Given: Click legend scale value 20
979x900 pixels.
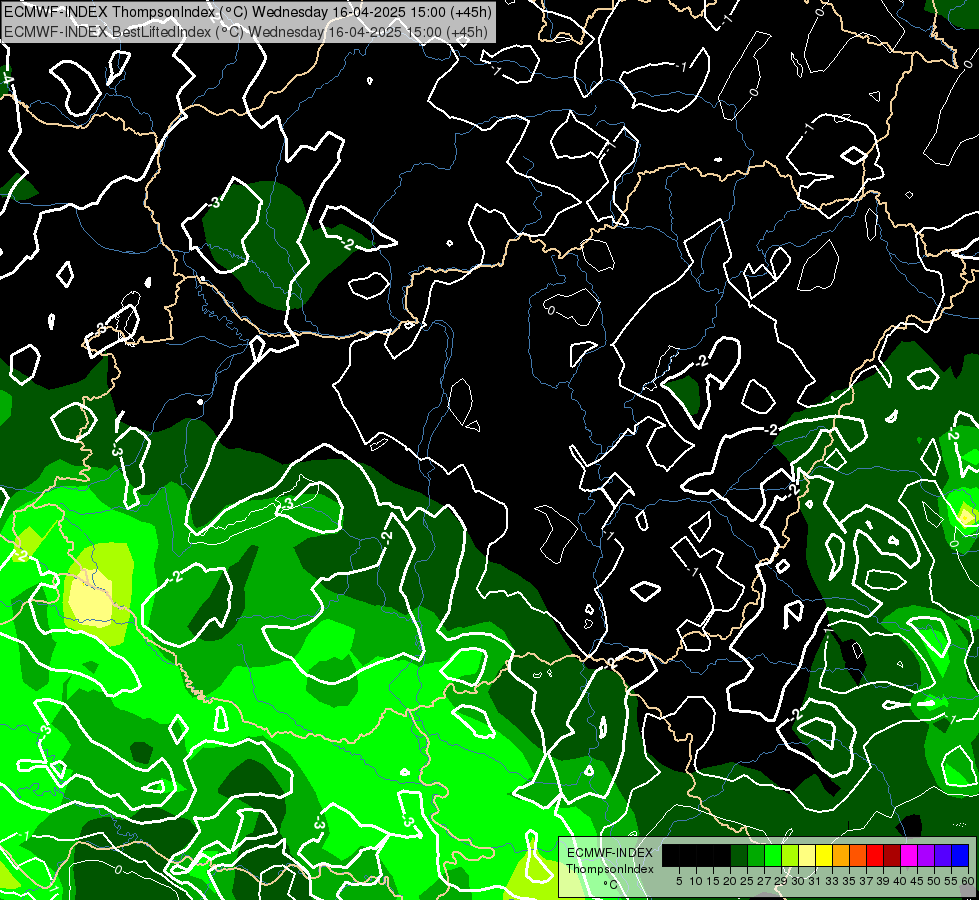Looking at the screenshot, I should [x=730, y=881].
